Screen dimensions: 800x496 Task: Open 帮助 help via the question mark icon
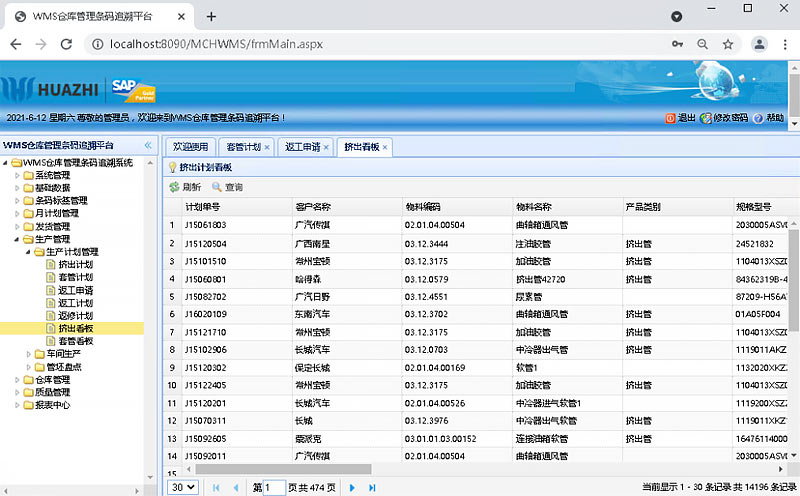coord(759,118)
